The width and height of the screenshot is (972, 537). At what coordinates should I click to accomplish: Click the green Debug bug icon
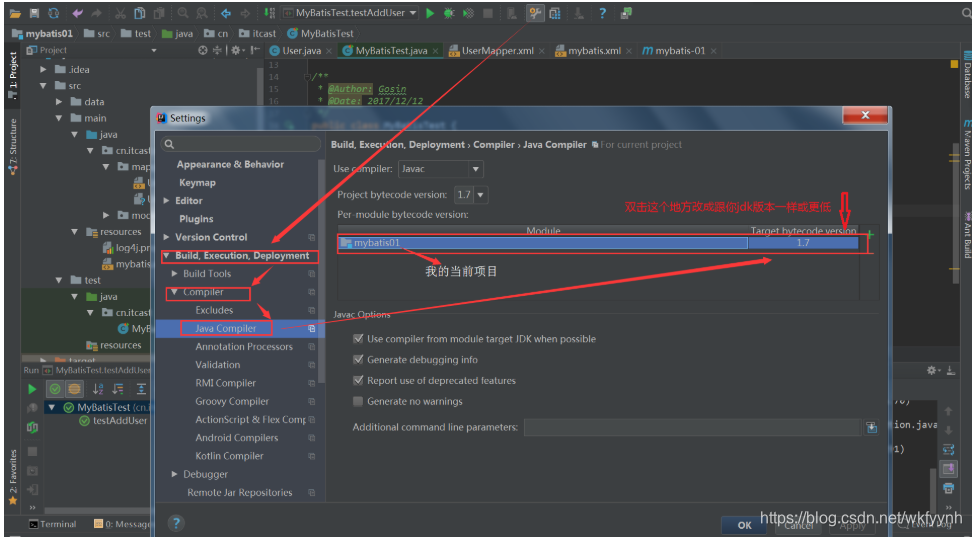coord(449,13)
